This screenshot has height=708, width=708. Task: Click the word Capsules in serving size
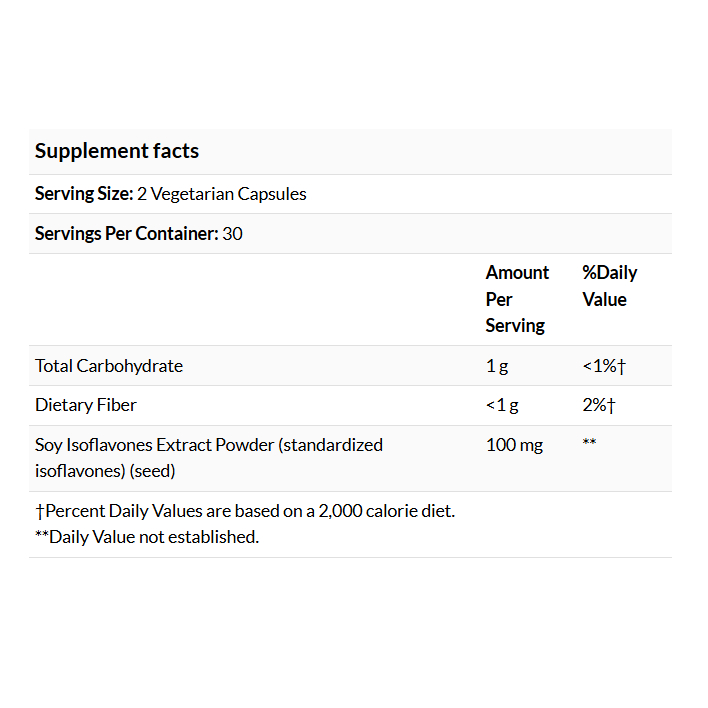272,194
